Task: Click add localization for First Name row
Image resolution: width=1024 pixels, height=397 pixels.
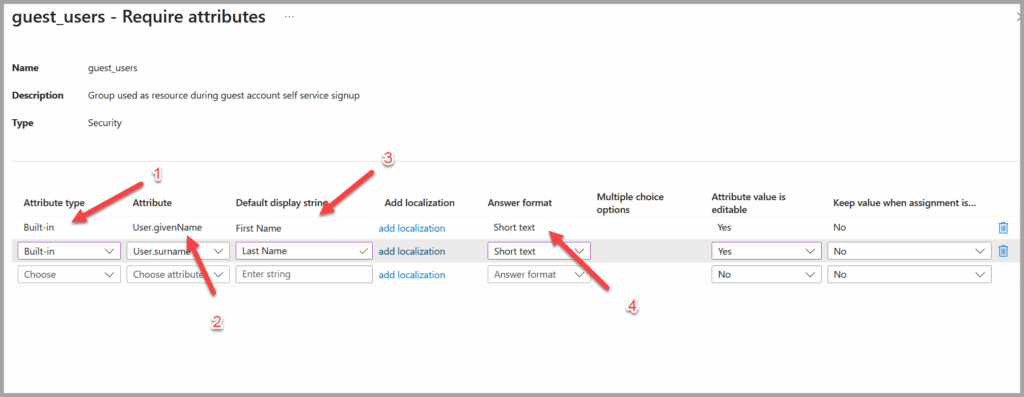Action: tap(412, 229)
